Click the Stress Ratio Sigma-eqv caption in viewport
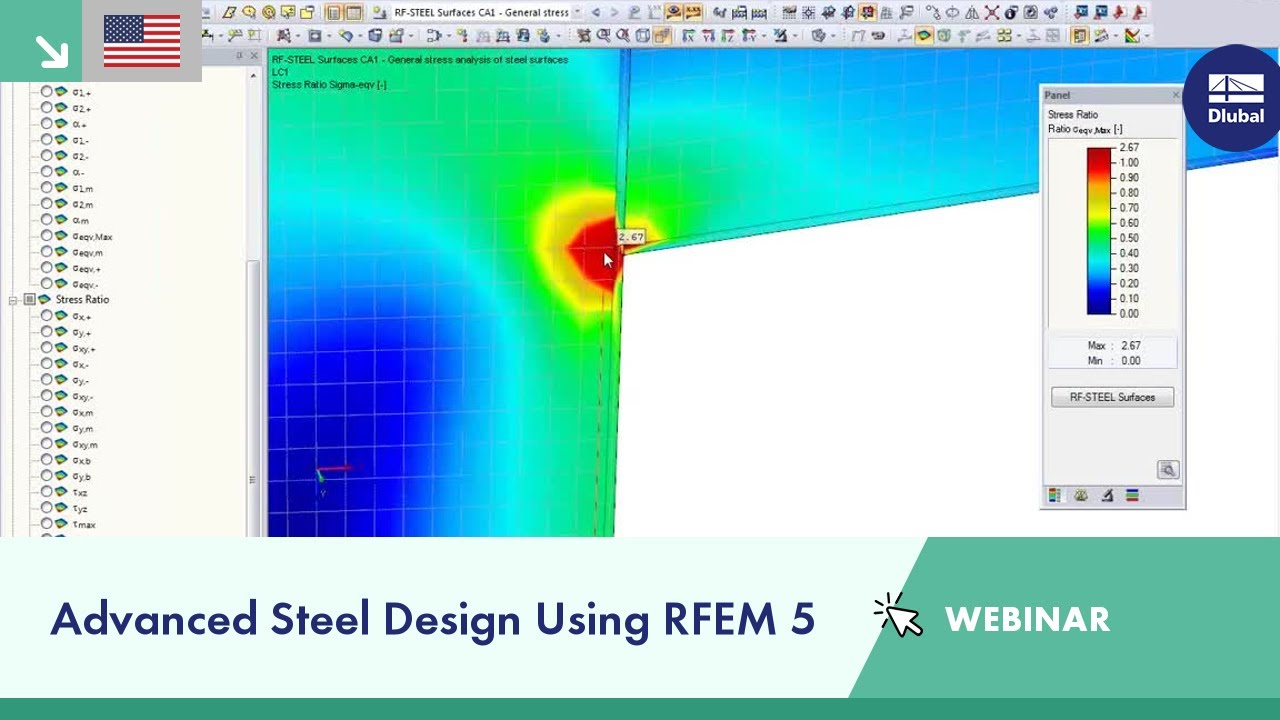1280x720 pixels. click(x=329, y=85)
